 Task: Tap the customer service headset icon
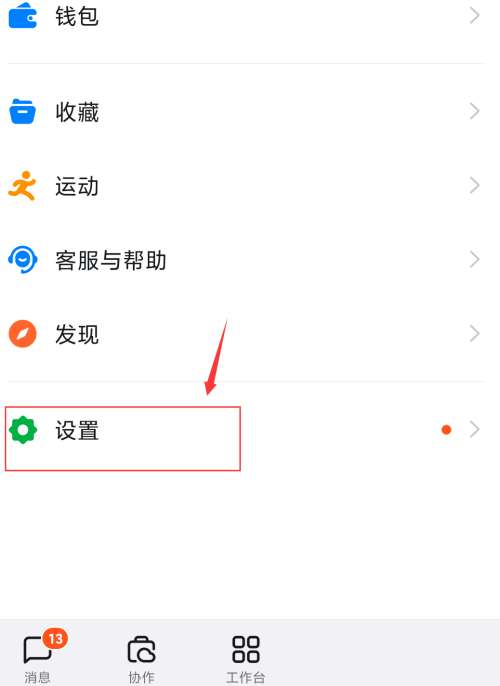(22, 259)
